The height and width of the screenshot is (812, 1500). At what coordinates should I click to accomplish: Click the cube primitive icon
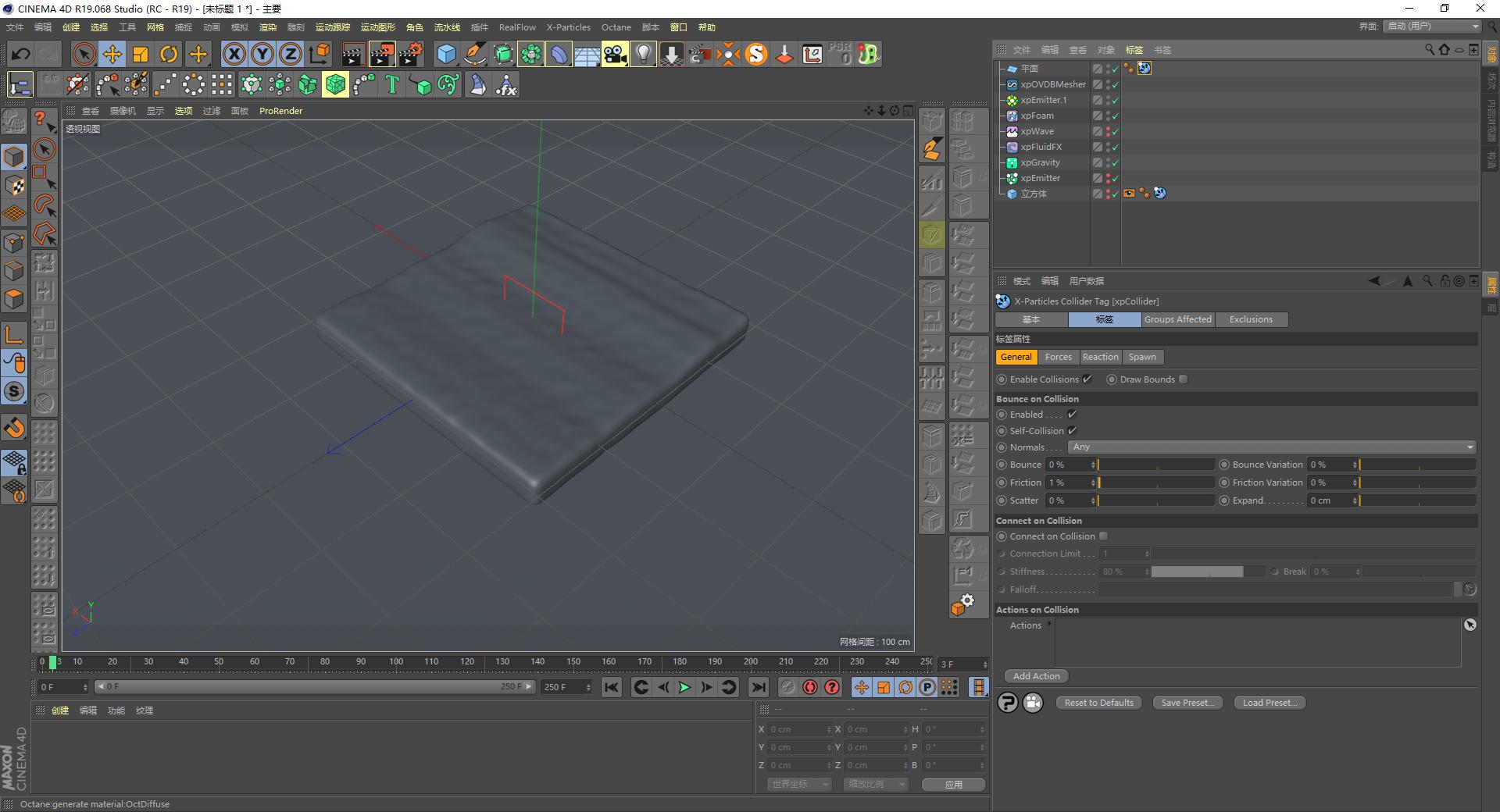446,54
